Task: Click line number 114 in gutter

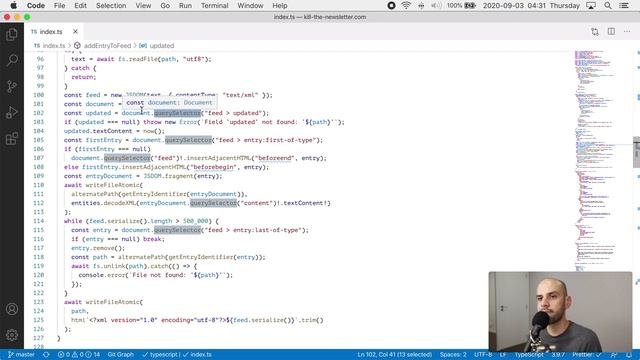Action: [39, 221]
